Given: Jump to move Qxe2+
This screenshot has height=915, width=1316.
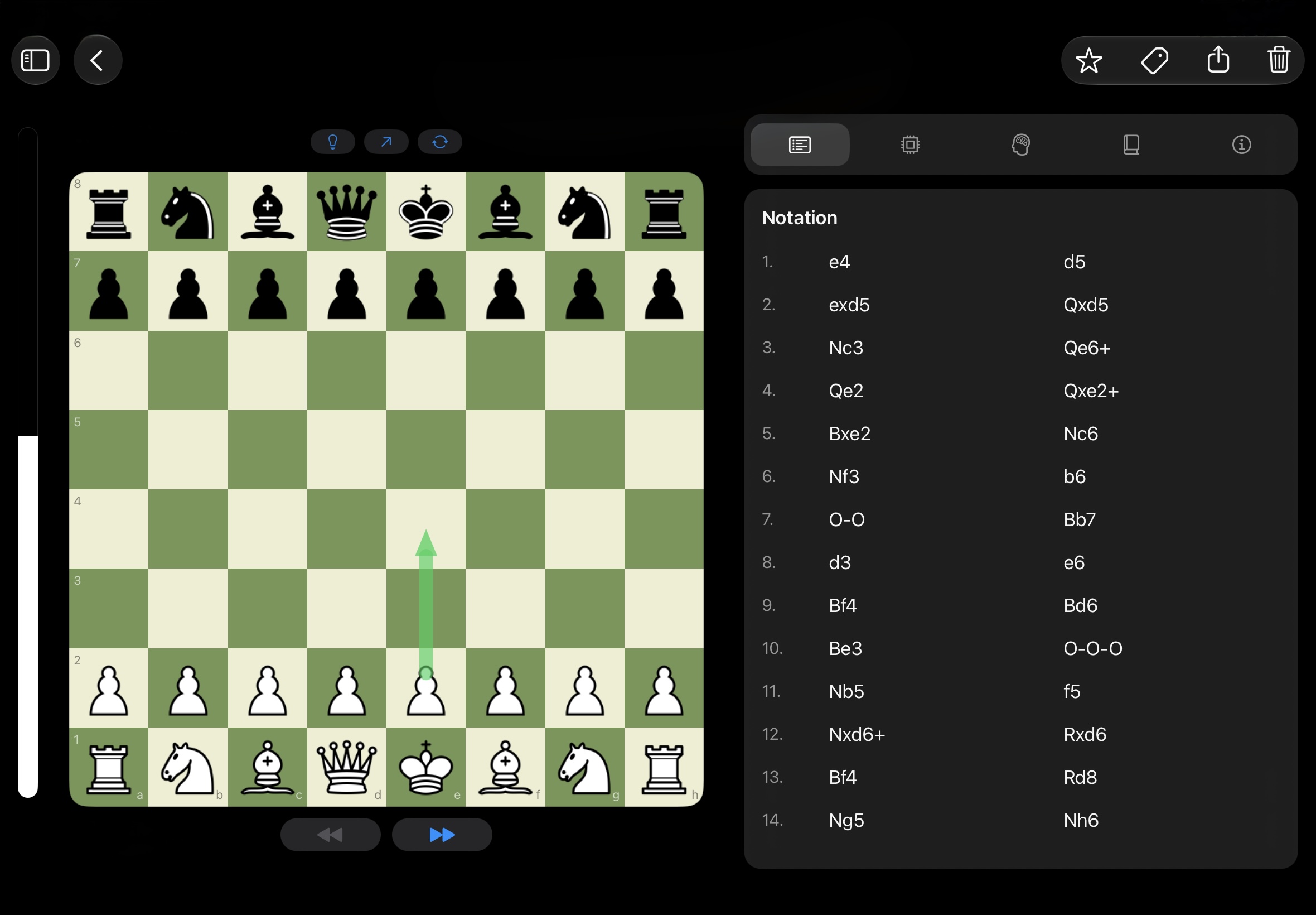Looking at the screenshot, I should [1091, 391].
